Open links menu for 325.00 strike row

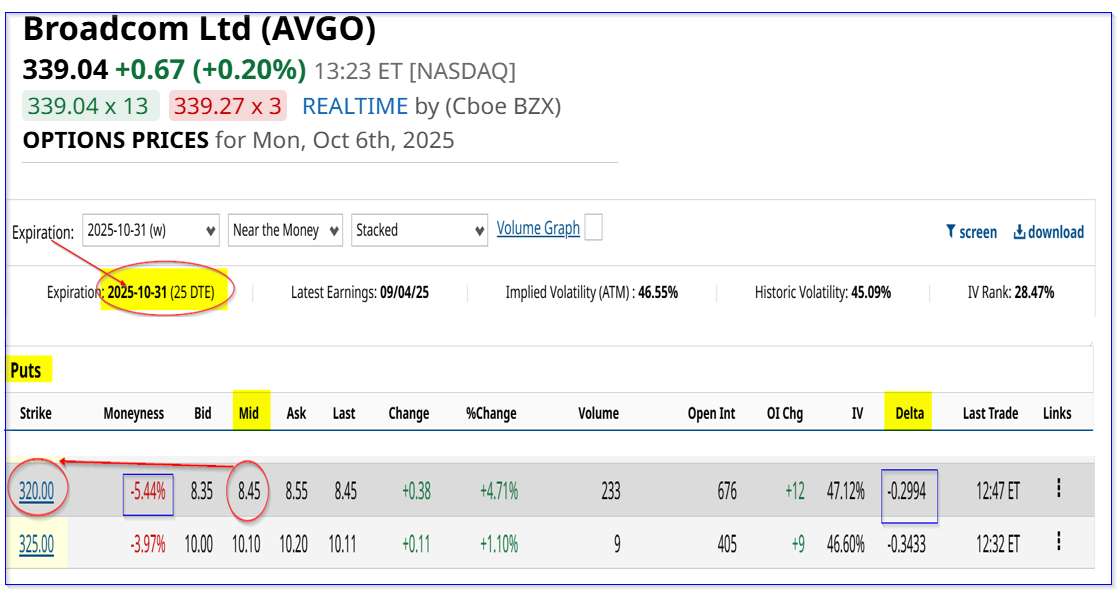1058,543
